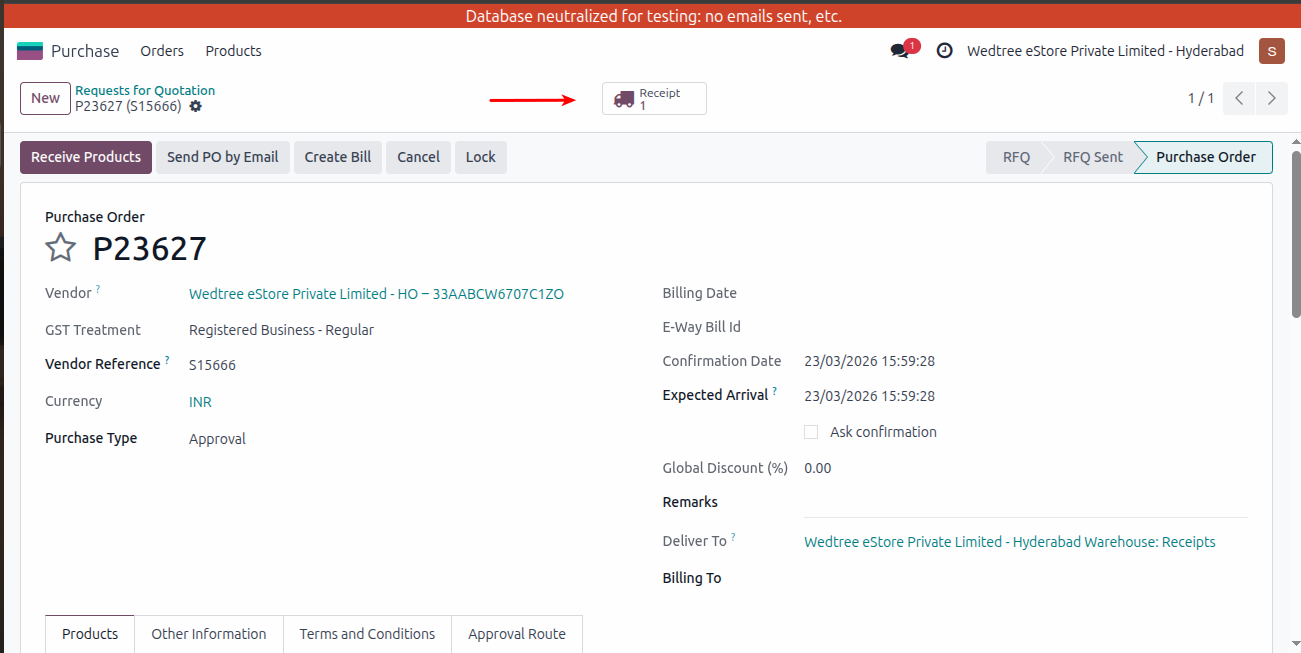
Task: Go to next record arrow
Action: pyautogui.click(x=1271, y=98)
